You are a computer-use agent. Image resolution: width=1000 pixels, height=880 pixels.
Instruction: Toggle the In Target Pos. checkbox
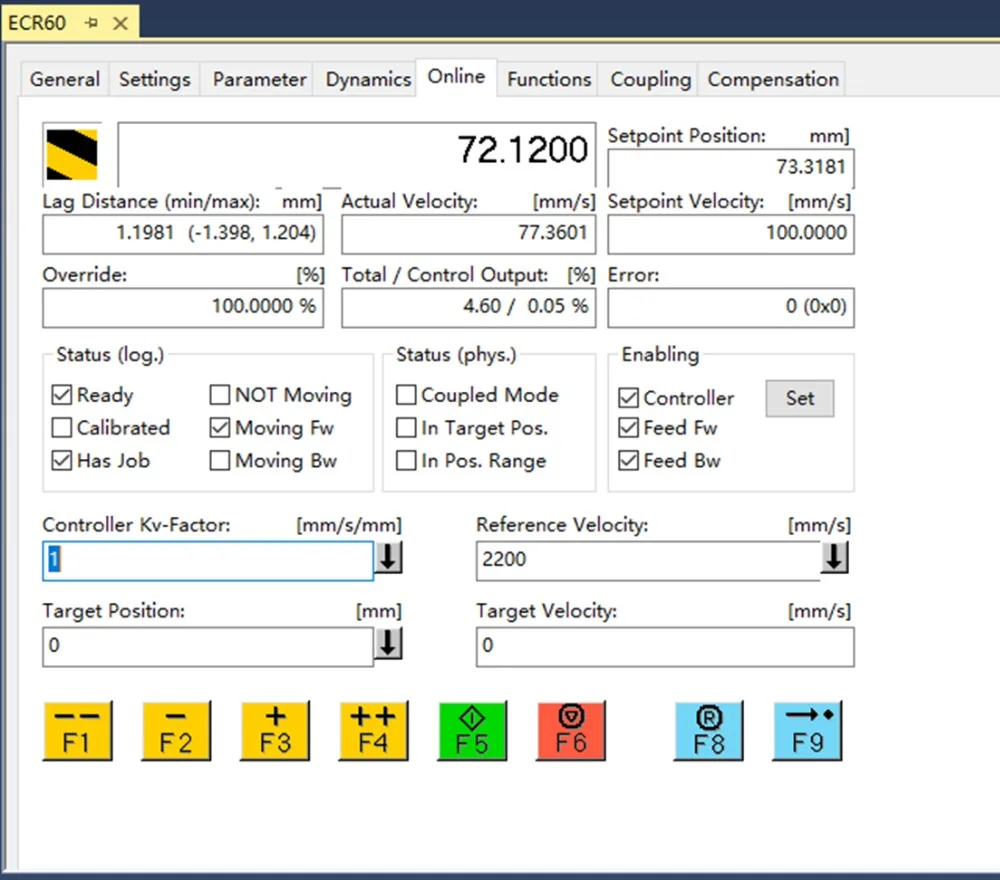tap(406, 428)
